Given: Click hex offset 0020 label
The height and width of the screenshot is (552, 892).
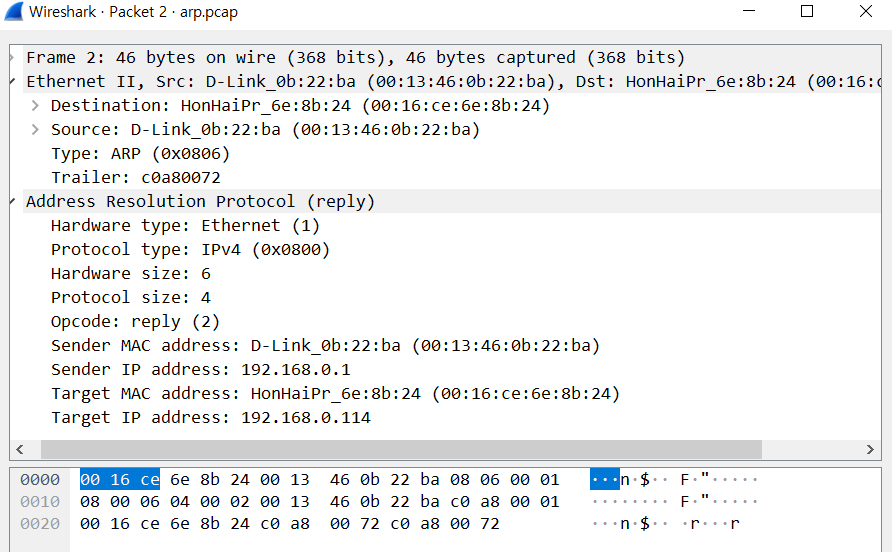Looking at the screenshot, I should pos(40,524).
